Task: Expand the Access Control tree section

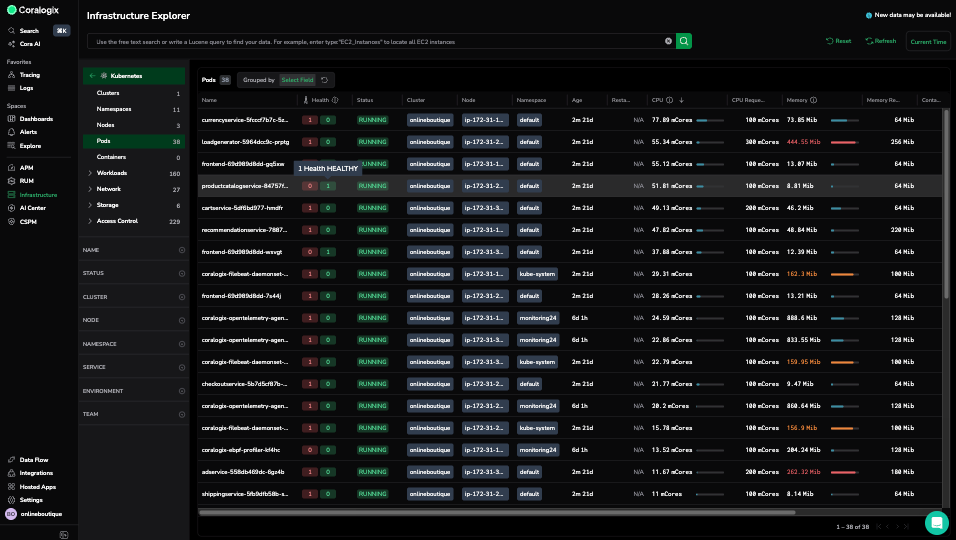Action: pyautogui.click(x=90, y=221)
